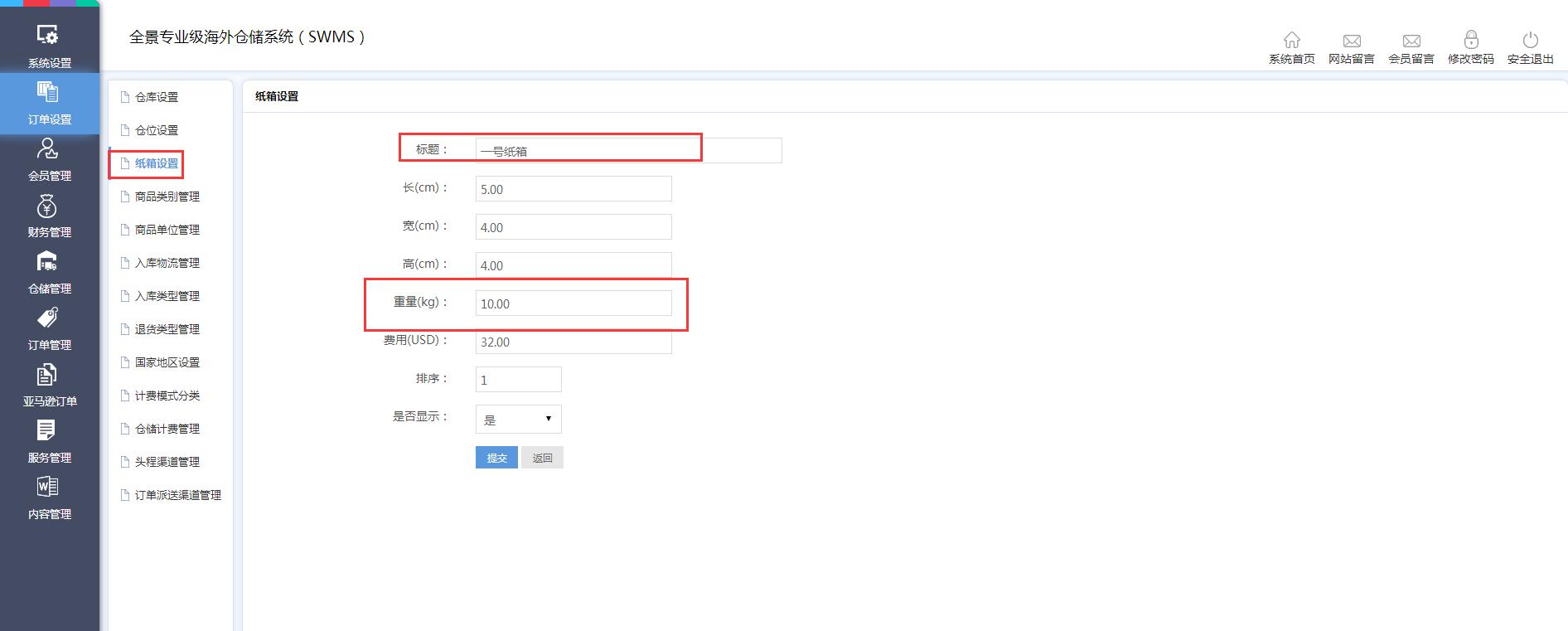1568x631 pixels.
Task: Click the 返回 button
Action: point(542,458)
